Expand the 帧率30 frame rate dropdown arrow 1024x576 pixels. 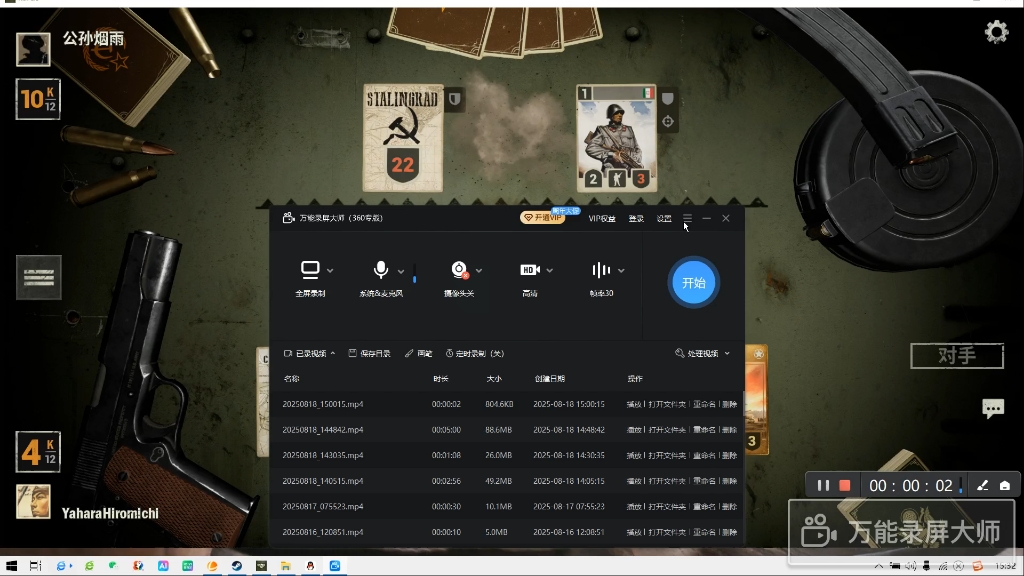pos(621,270)
